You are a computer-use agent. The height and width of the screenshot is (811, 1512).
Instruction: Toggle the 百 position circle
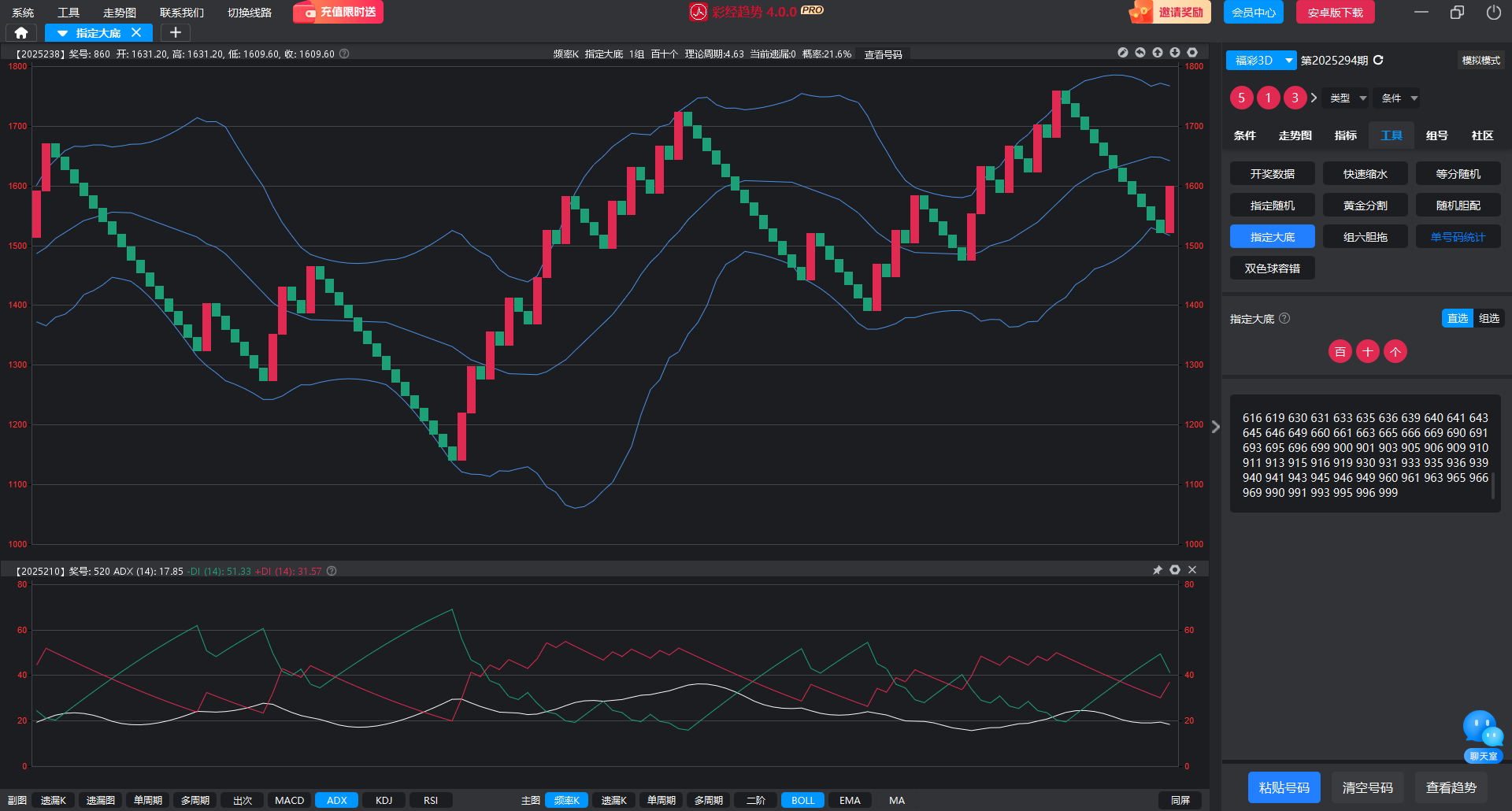1340,352
